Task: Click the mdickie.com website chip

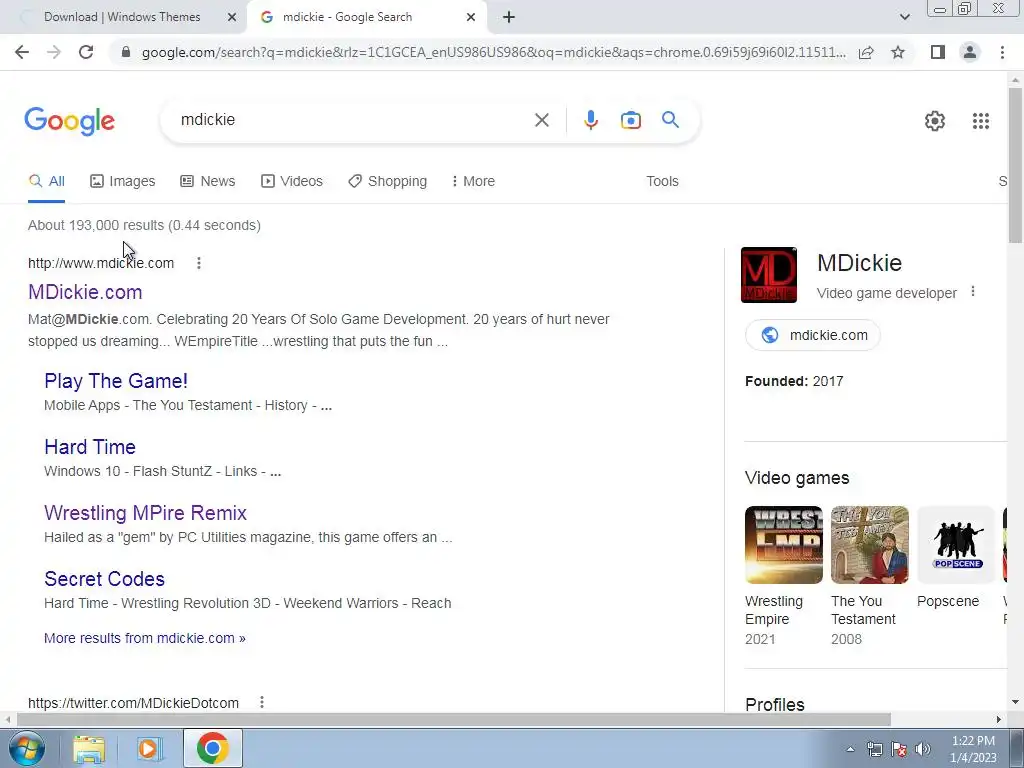Action: 813,335
